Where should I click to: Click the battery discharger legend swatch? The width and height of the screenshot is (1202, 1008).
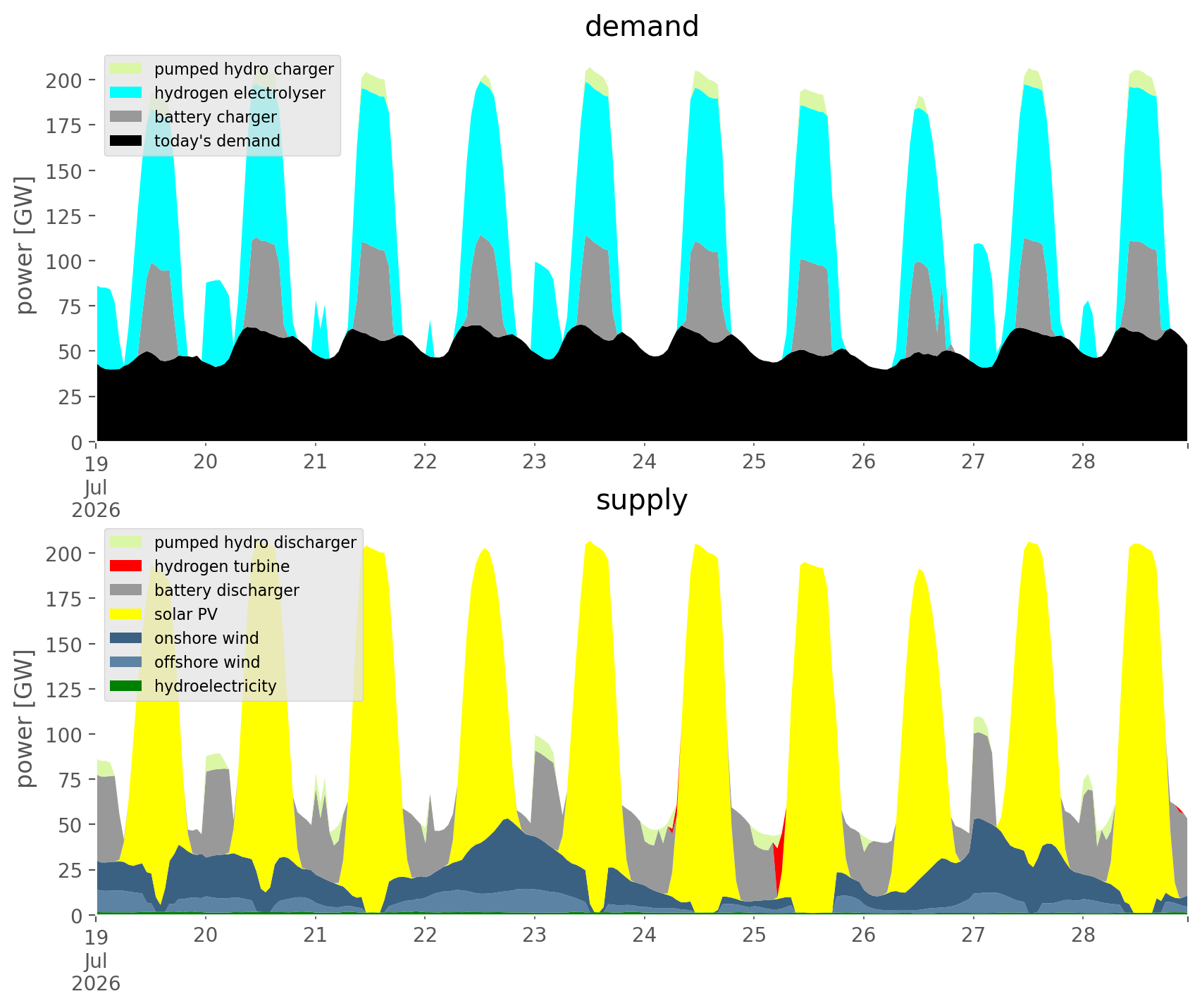126,590
